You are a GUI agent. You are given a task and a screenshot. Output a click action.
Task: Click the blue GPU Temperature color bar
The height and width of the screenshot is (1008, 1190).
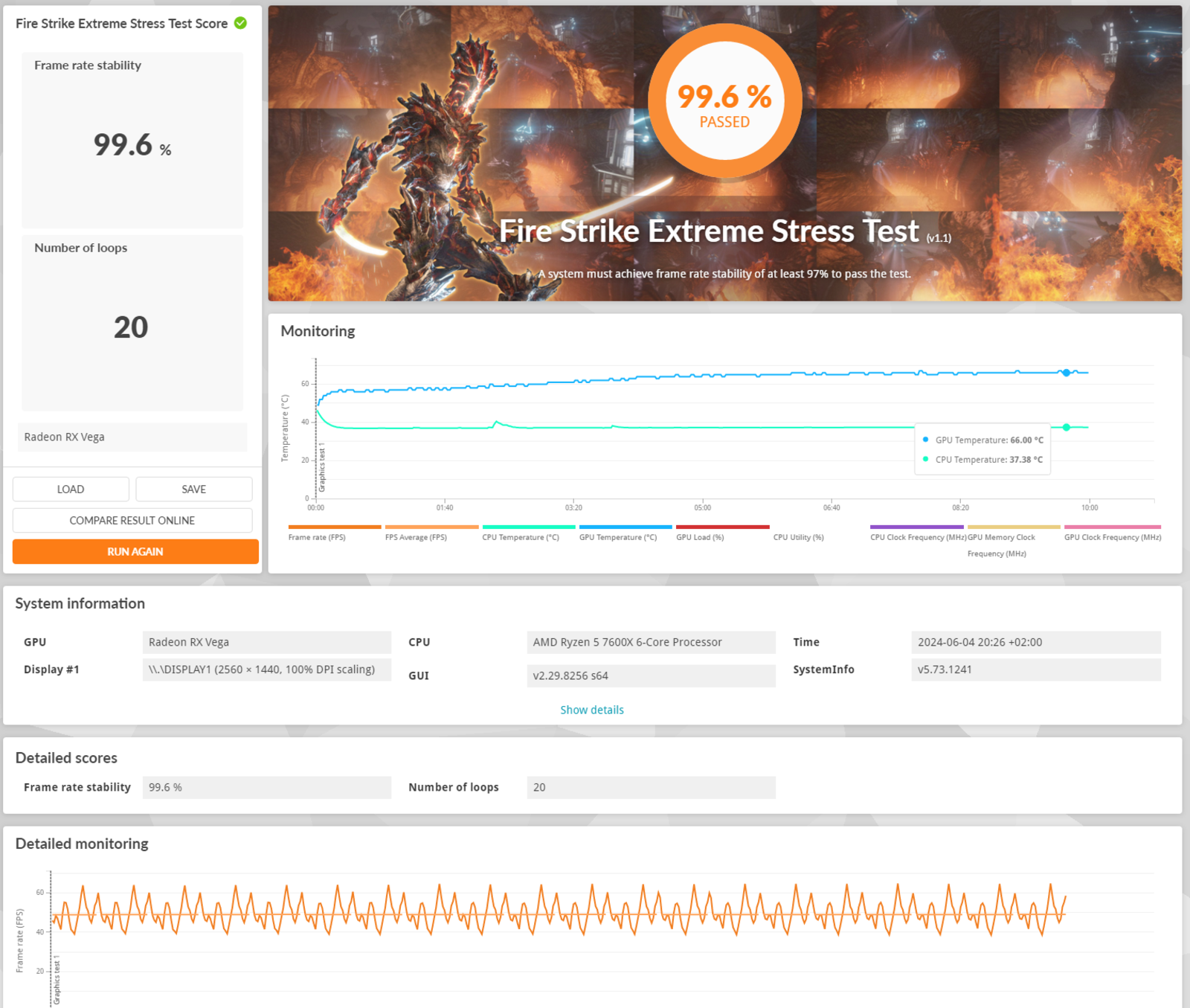coord(625,527)
